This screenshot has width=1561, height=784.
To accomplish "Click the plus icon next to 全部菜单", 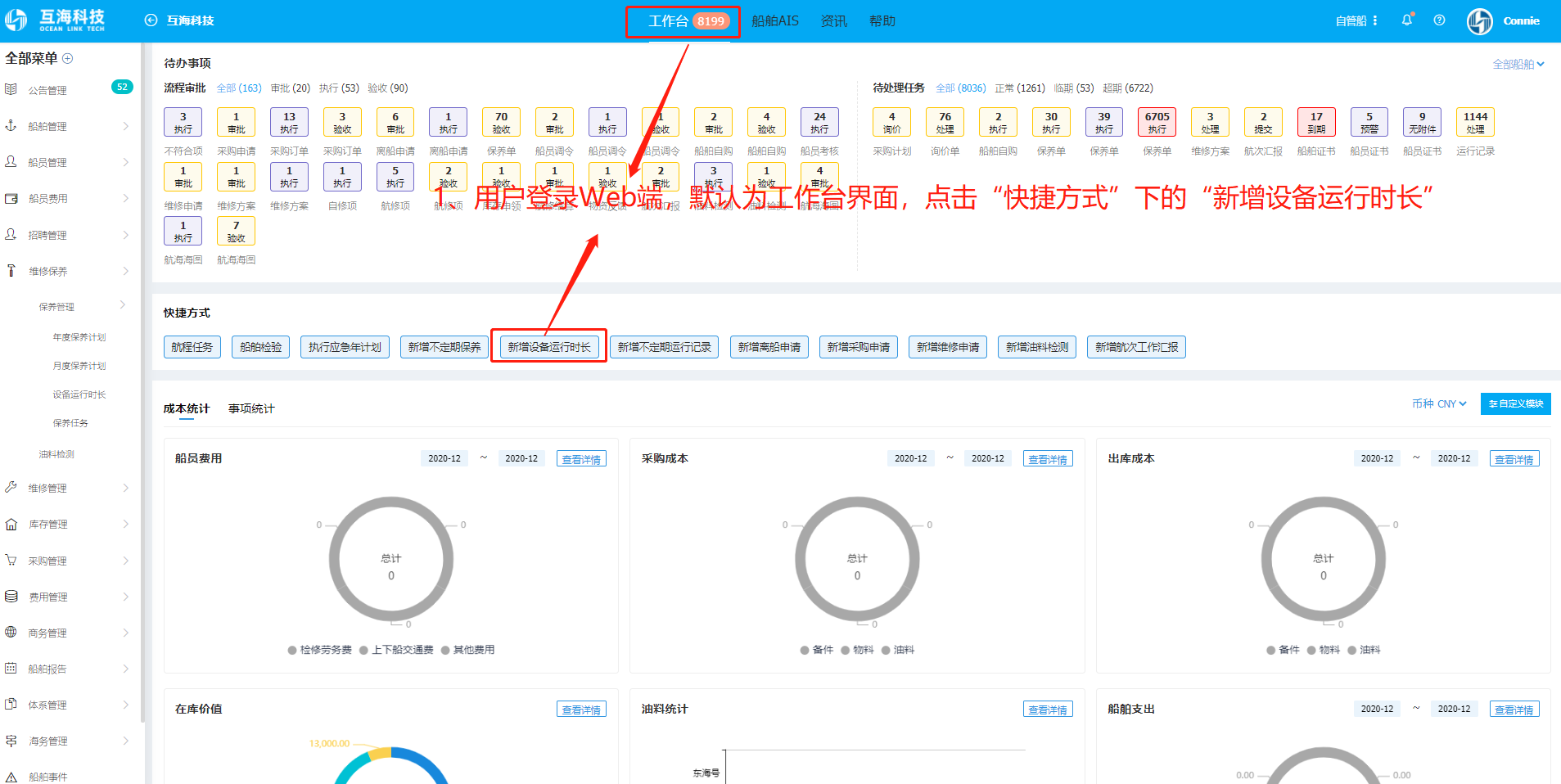I will click(68, 58).
